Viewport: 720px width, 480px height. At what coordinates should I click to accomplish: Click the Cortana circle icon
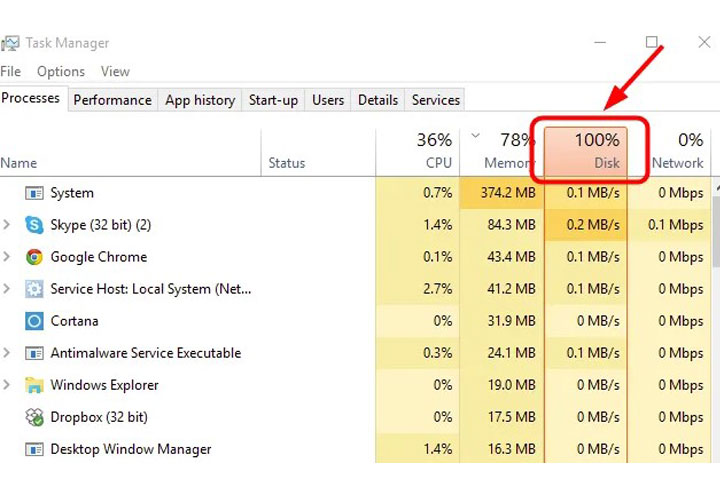tap(34, 321)
